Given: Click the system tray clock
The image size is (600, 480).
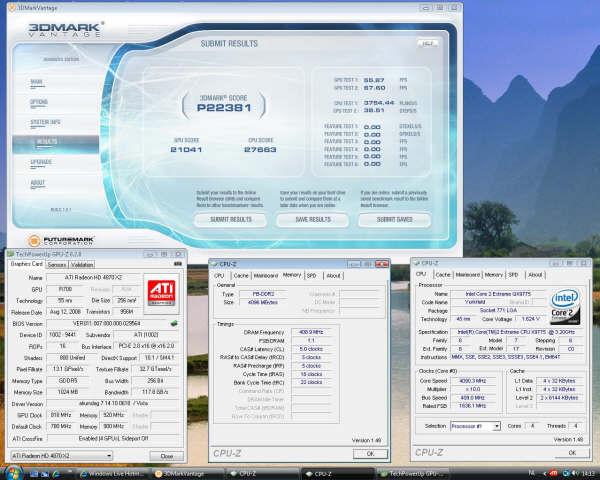Looking at the screenshot, I should point(589,474).
